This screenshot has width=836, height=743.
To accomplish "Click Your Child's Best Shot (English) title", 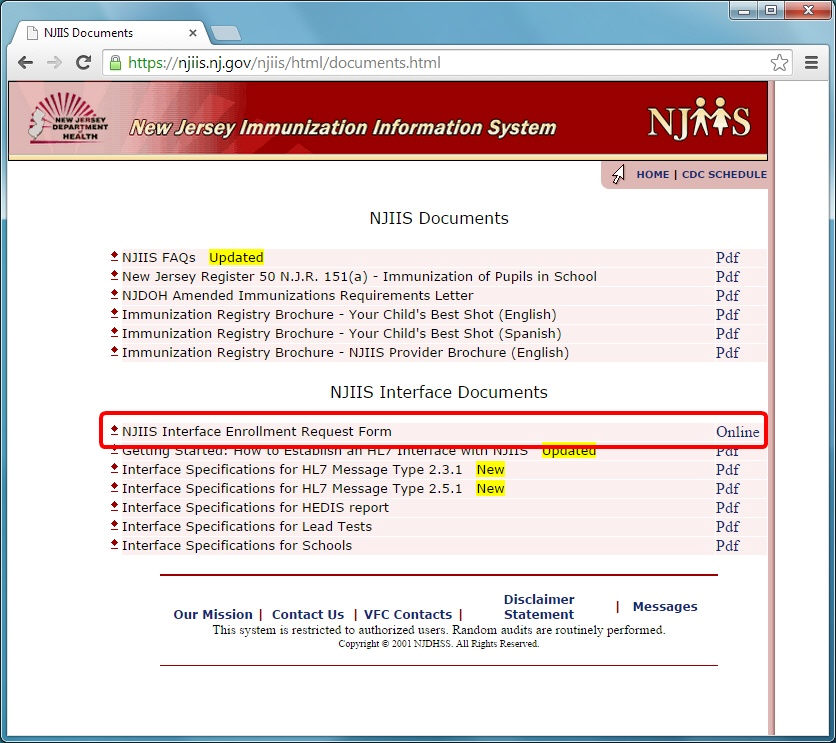I will (339, 314).
